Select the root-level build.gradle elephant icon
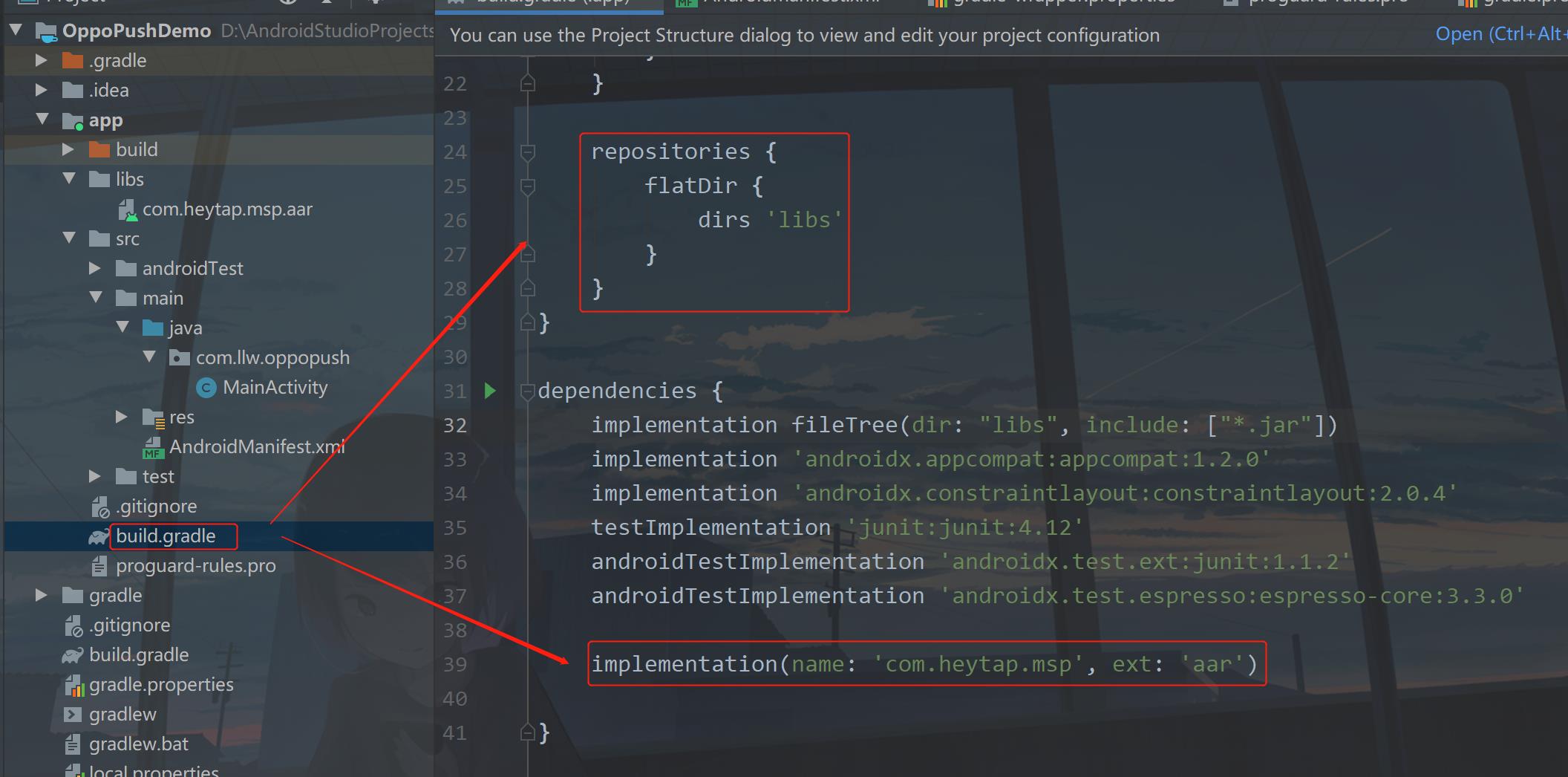The width and height of the screenshot is (1568, 777). pos(73,655)
